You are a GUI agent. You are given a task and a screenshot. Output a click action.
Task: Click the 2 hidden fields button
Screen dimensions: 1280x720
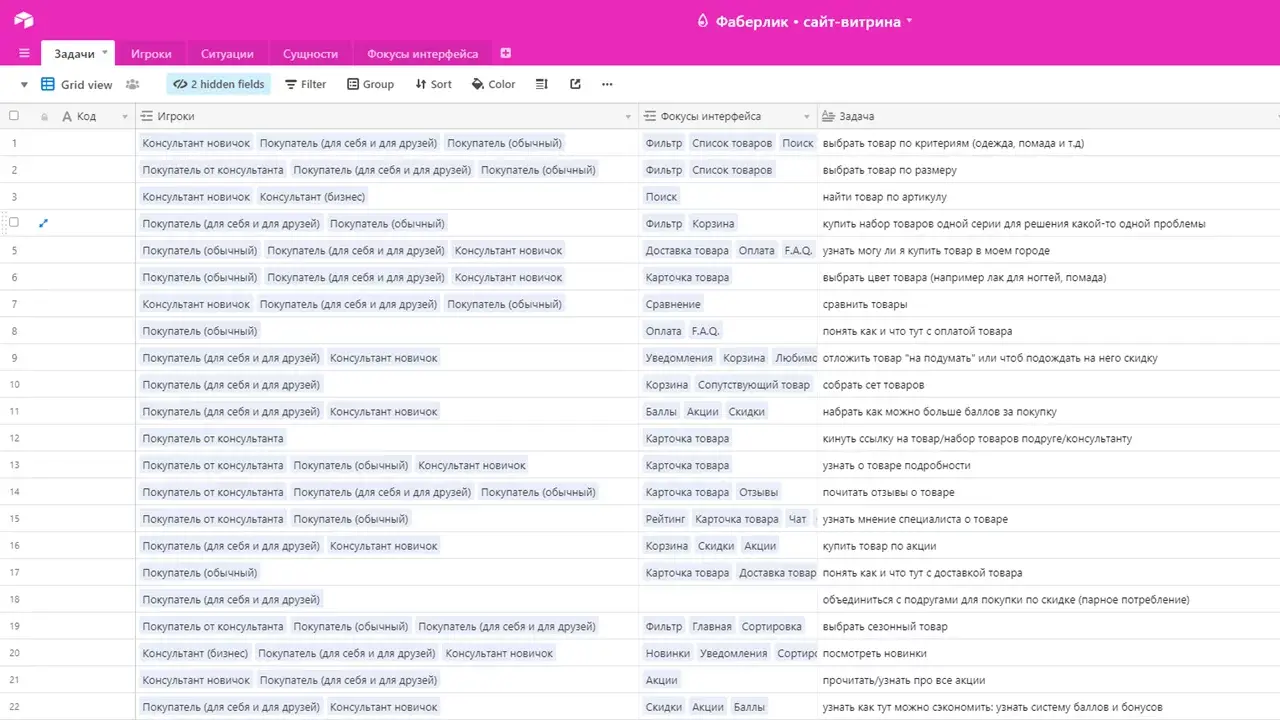(x=219, y=84)
